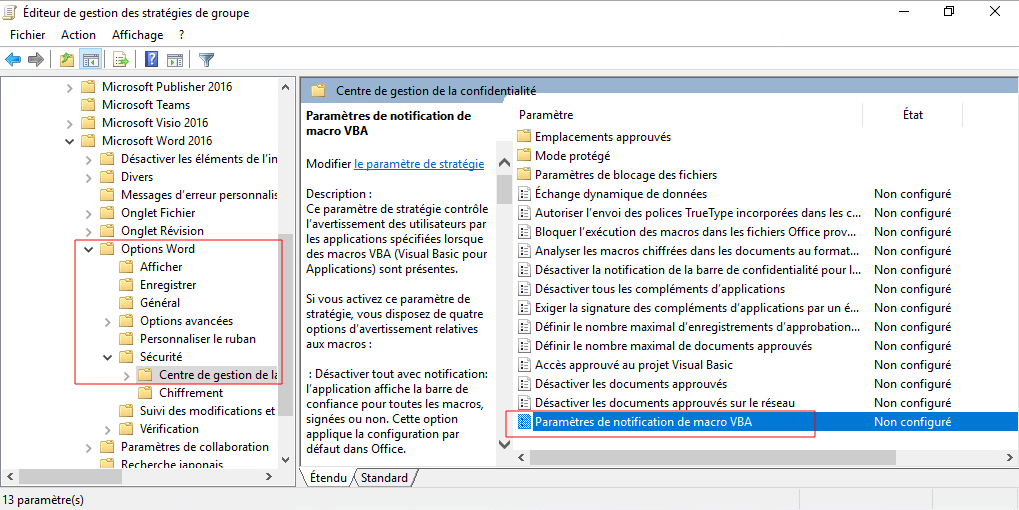Click the Export list toolbar icon
This screenshot has height=510, width=1019.
coord(121,60)
